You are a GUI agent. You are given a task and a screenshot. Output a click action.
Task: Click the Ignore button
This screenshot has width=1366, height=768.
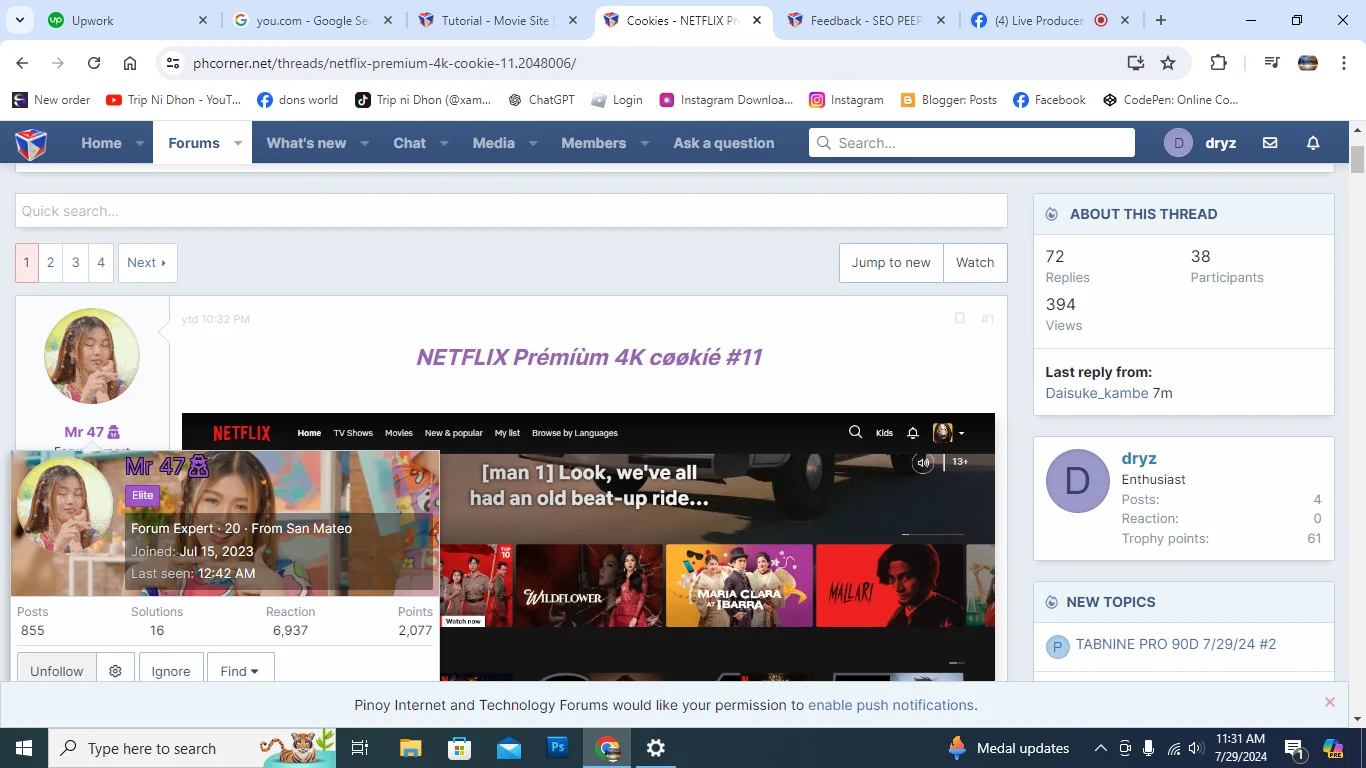[171, 671]
